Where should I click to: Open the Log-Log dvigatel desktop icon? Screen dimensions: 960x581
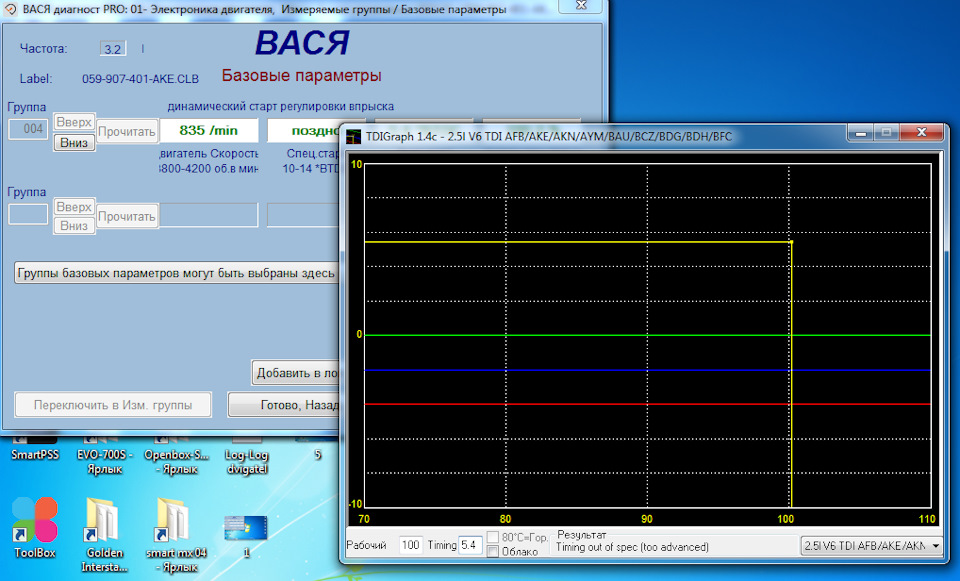point(247,454)
